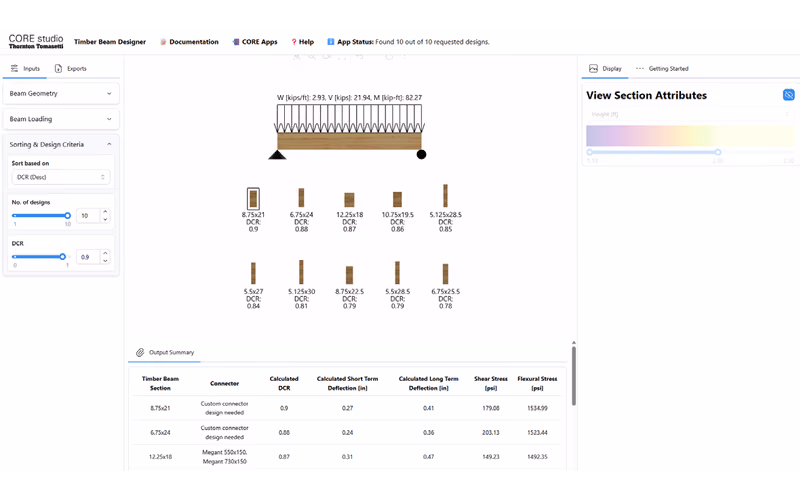Image resolution: width=800 pixels, height=500 pixels.
Task: Click the triangular pin support of the beam
Action: (x=277, y=155)
